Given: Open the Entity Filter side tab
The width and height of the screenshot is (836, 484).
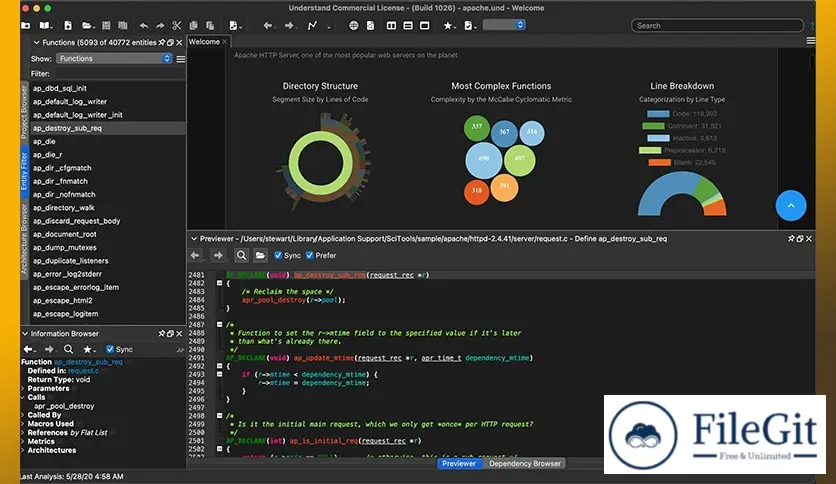Looking at the screenshot, I should pyautogui.click(x=23, y=171).
